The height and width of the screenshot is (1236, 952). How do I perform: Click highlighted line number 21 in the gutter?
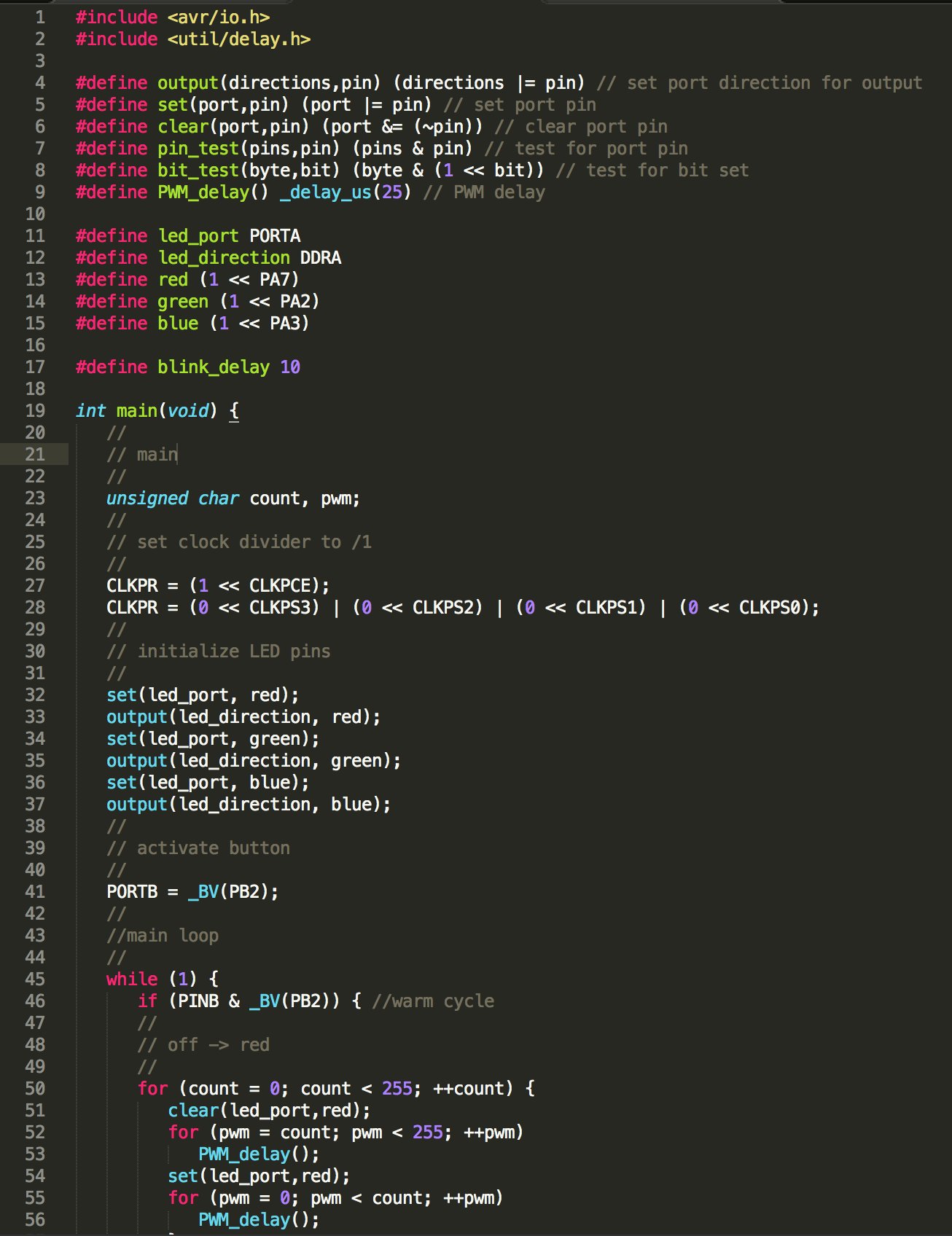[35, 455]
